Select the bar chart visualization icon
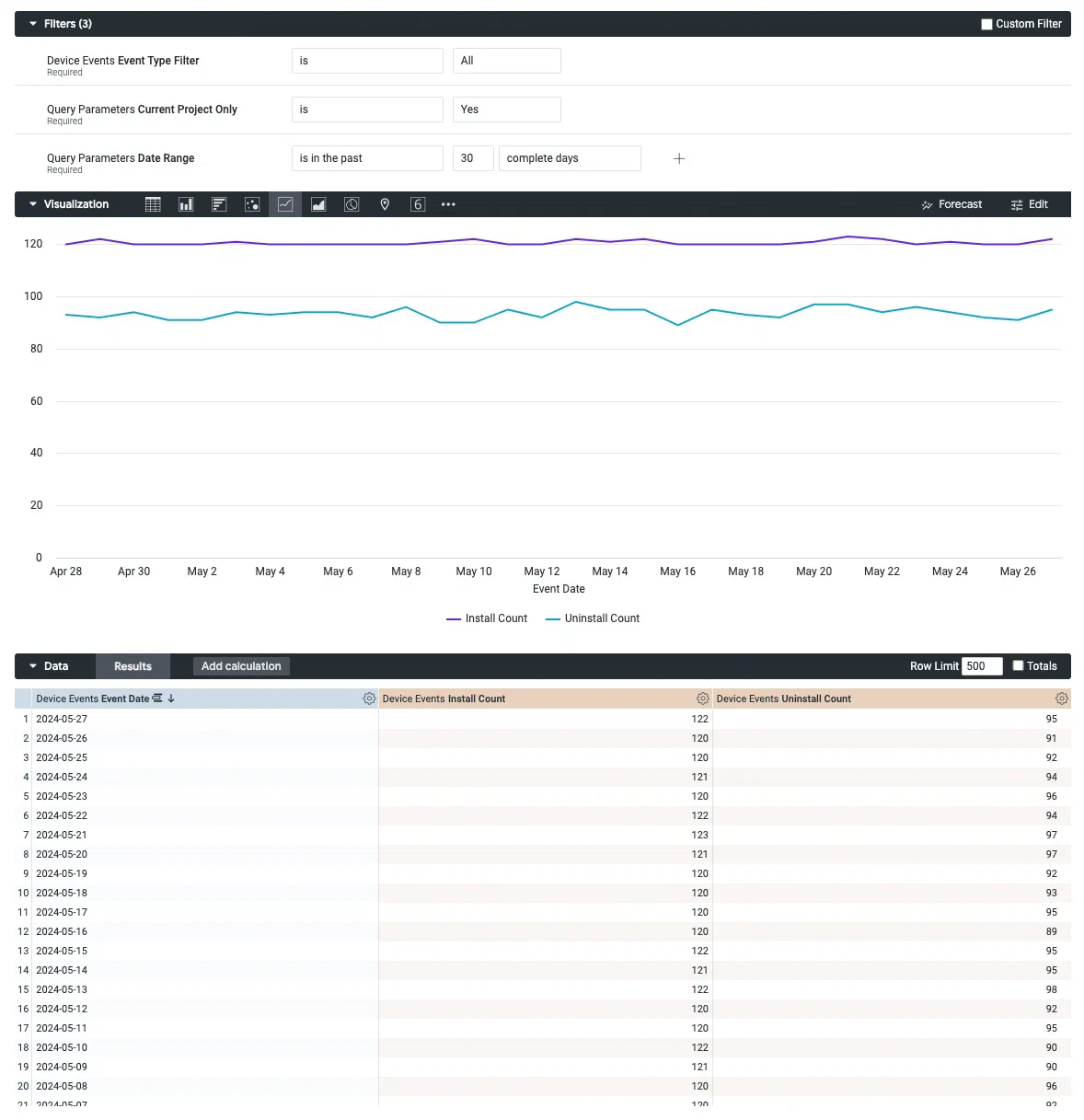 point(219,204)
